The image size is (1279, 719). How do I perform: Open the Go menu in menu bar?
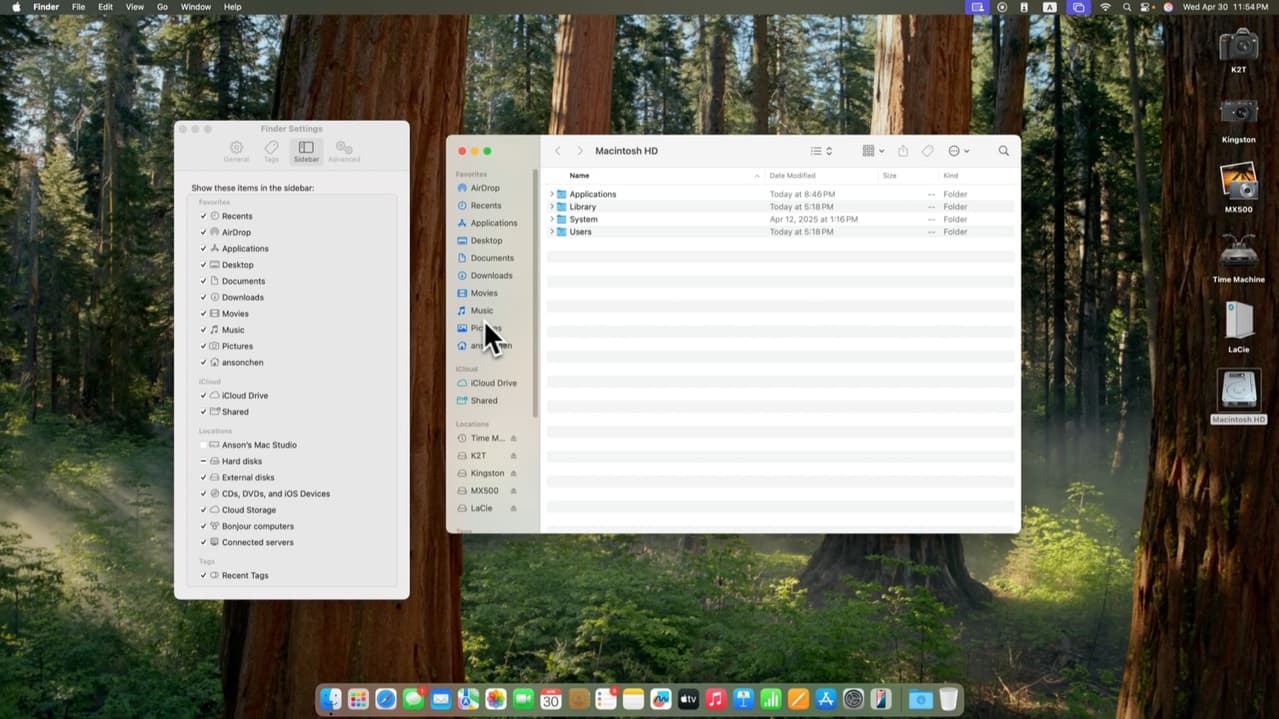162,7
